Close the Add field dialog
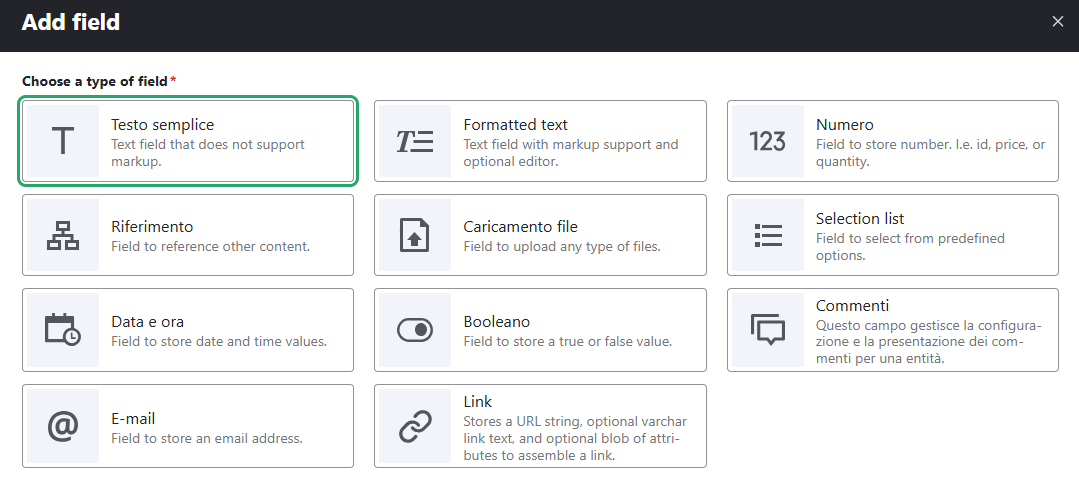 pyautogui.click(x=1058, y=21)
